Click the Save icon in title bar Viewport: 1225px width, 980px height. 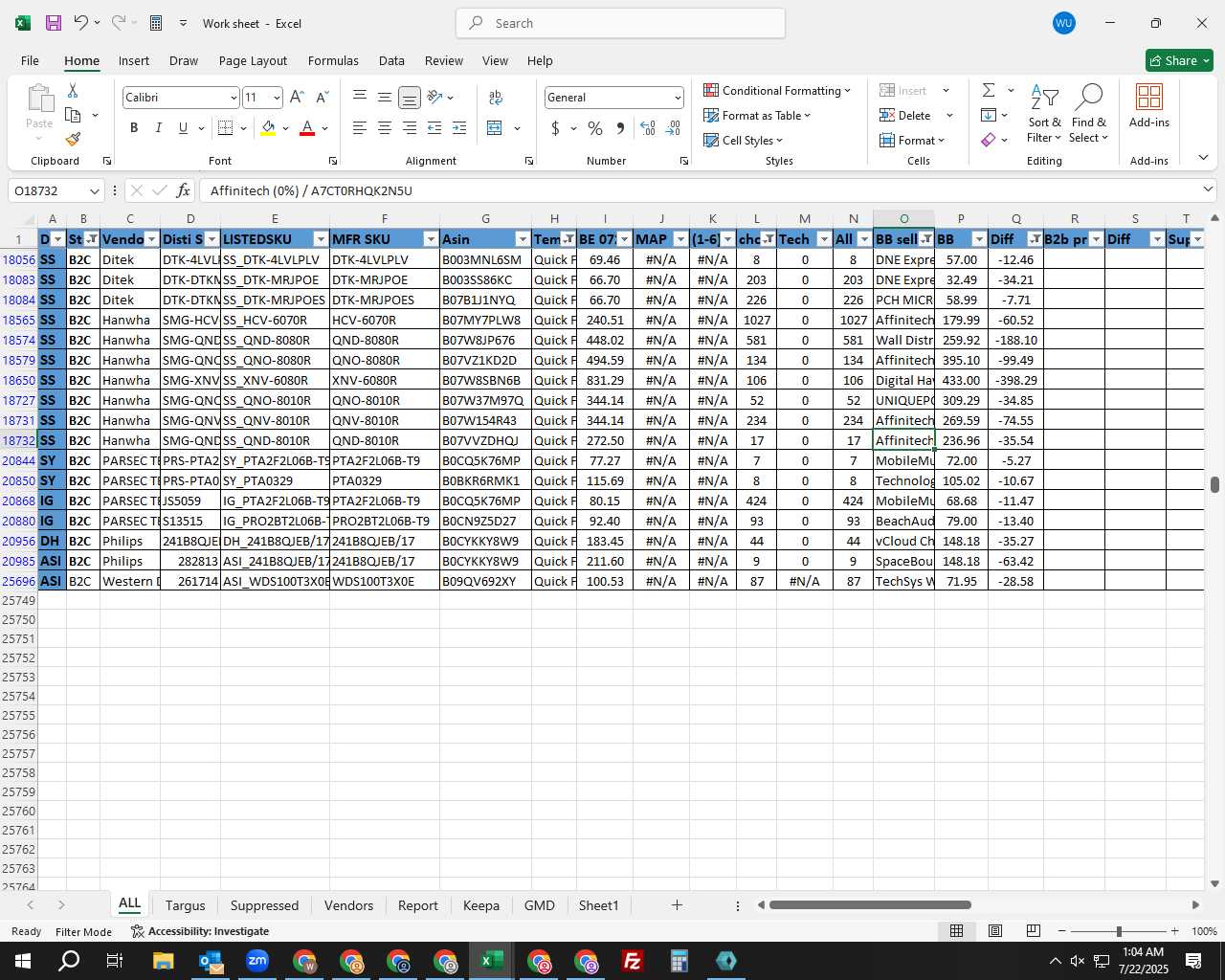pos(54,23)
